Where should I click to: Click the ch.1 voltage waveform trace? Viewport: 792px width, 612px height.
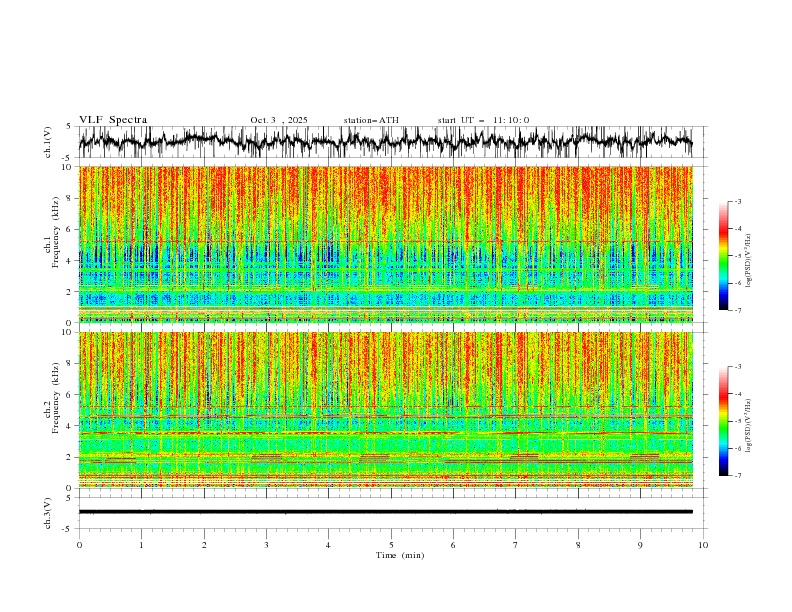tap(385, 141)
